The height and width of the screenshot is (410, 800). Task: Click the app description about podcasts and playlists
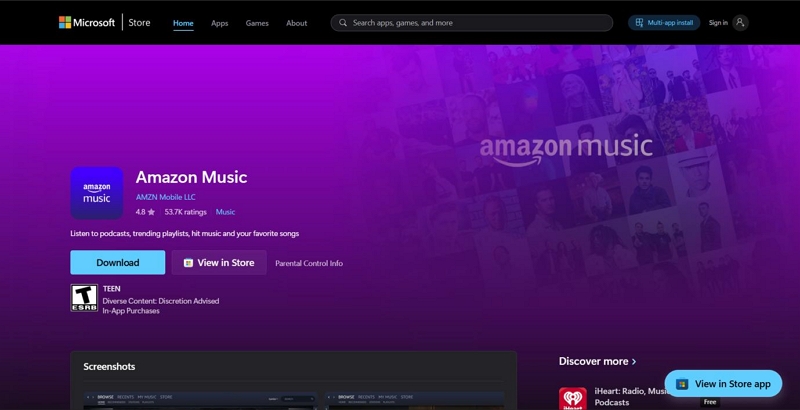pos(185,234)
